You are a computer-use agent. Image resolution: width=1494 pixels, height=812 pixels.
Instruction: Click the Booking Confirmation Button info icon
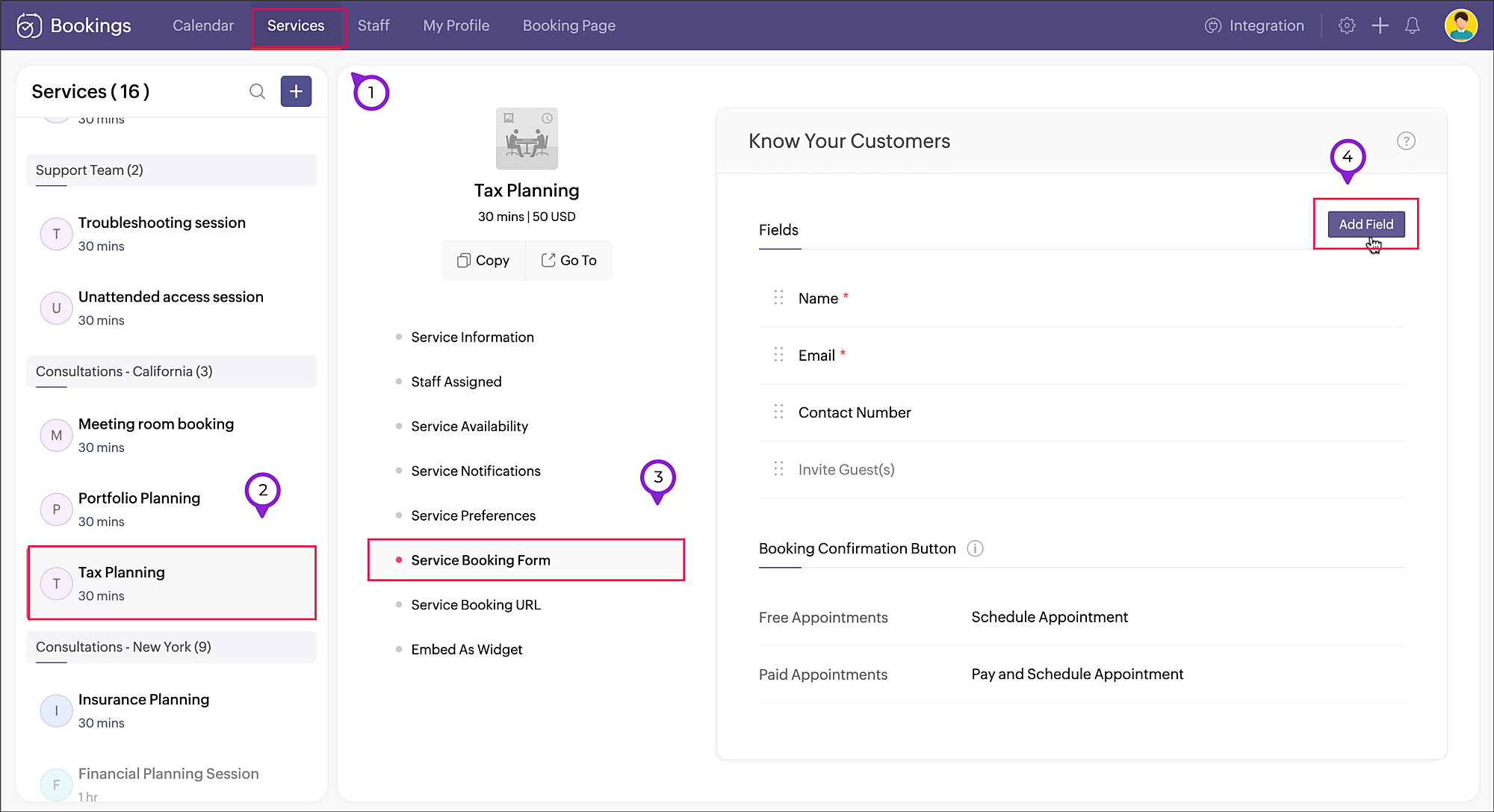[975, 548]
